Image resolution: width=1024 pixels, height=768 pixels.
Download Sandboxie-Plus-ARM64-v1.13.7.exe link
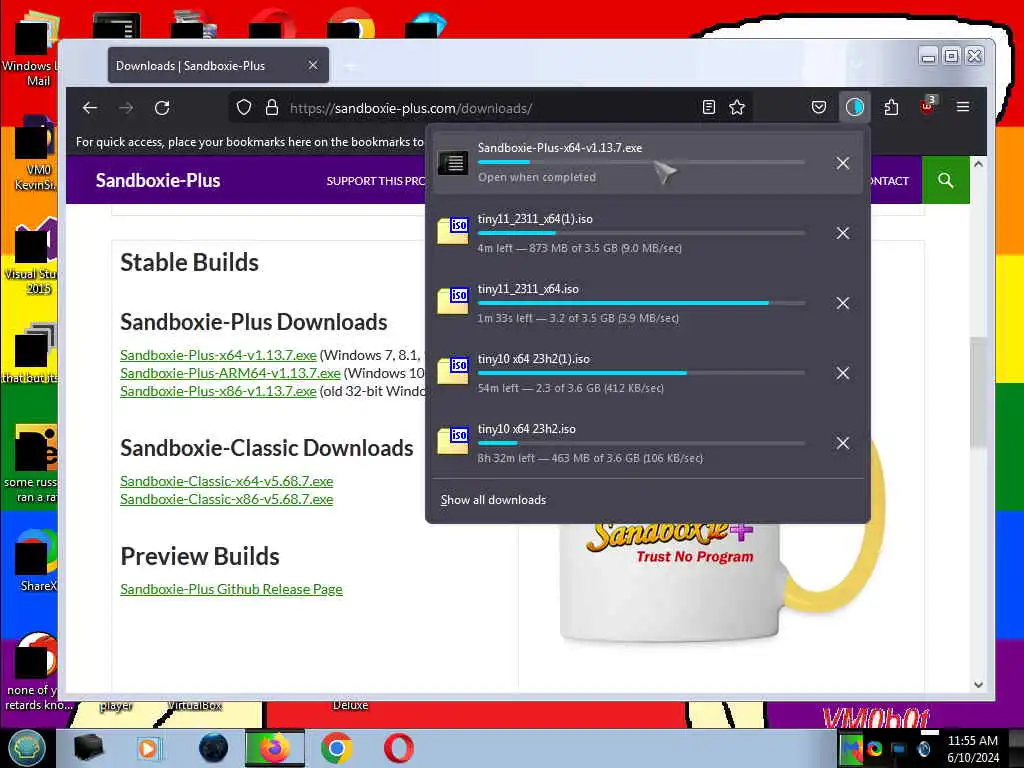230,374
